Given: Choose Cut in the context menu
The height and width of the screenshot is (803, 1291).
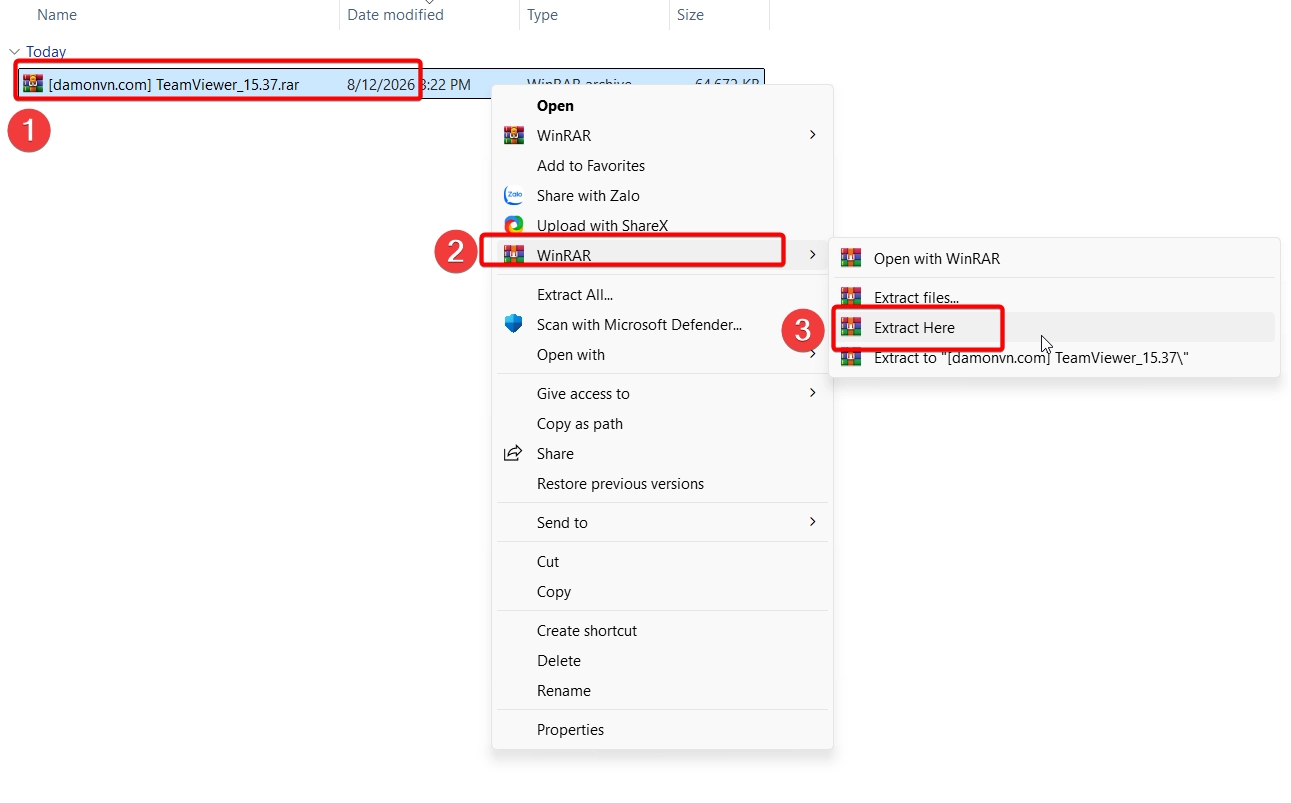Looking at the screenshot, I should pos(548,562).
